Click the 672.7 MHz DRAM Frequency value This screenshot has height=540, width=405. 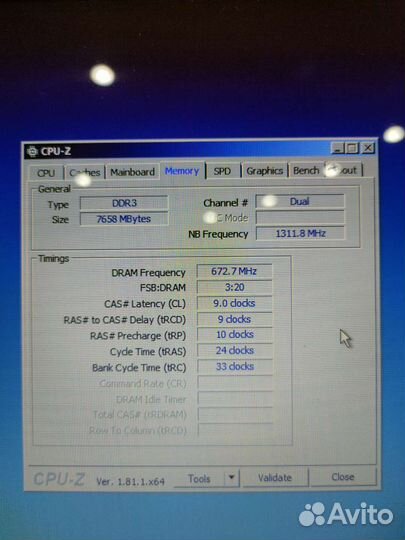[234, 271]
